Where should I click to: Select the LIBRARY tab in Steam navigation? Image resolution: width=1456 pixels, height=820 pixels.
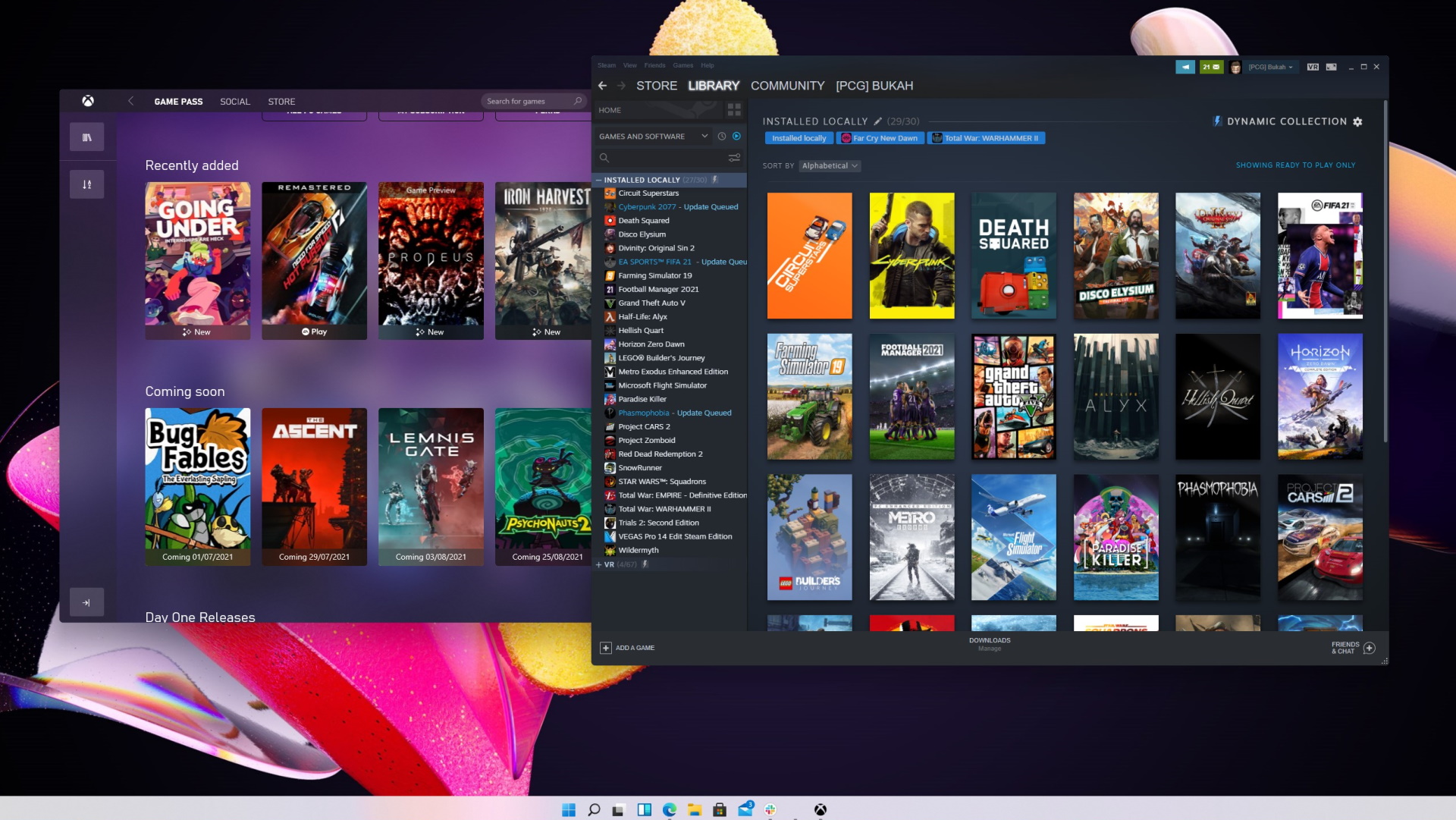coord(714,85)
